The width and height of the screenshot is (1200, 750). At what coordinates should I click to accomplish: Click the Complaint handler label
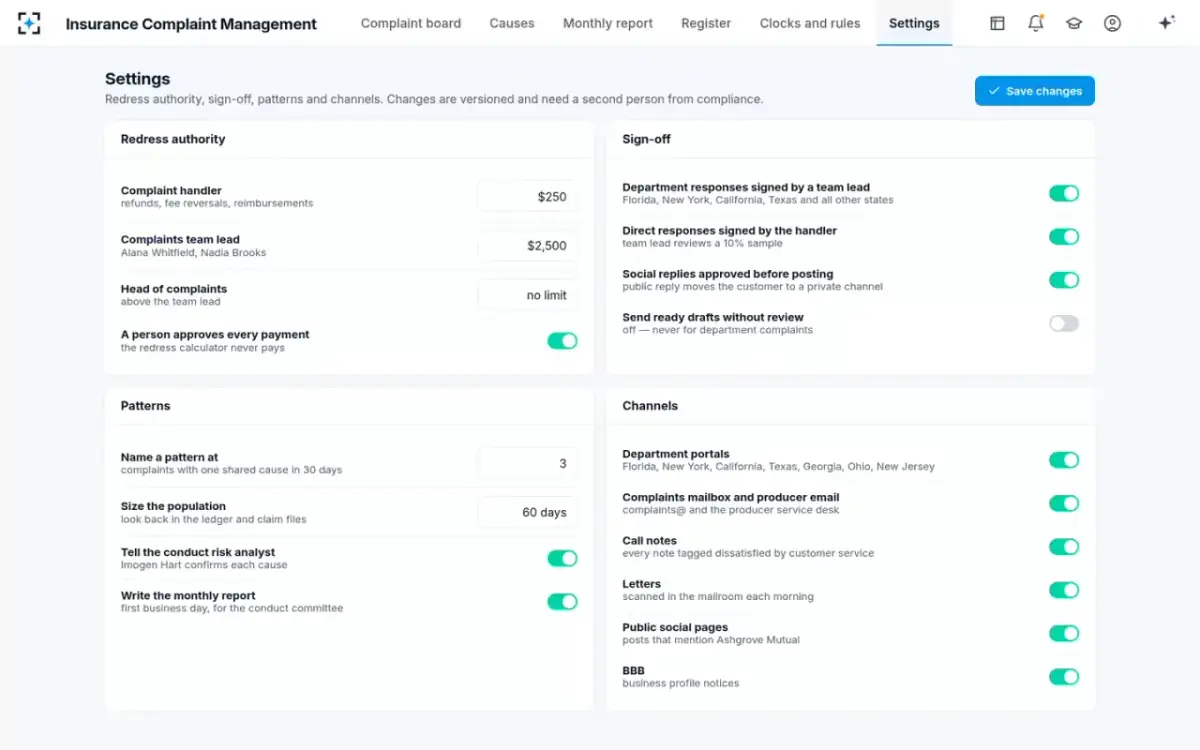[x=171, y=190]
